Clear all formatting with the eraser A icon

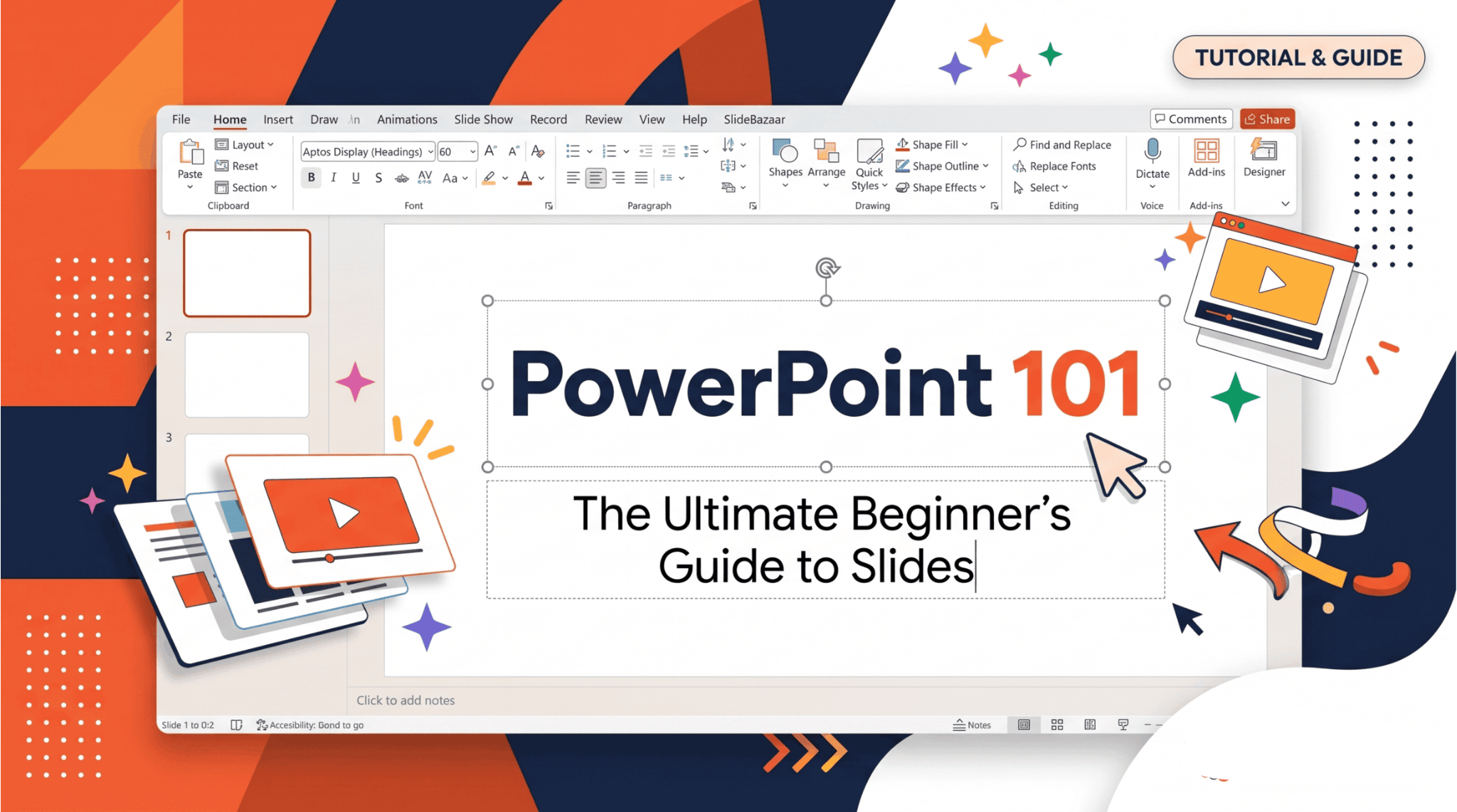pyautogui.click(x=538, y=151)
